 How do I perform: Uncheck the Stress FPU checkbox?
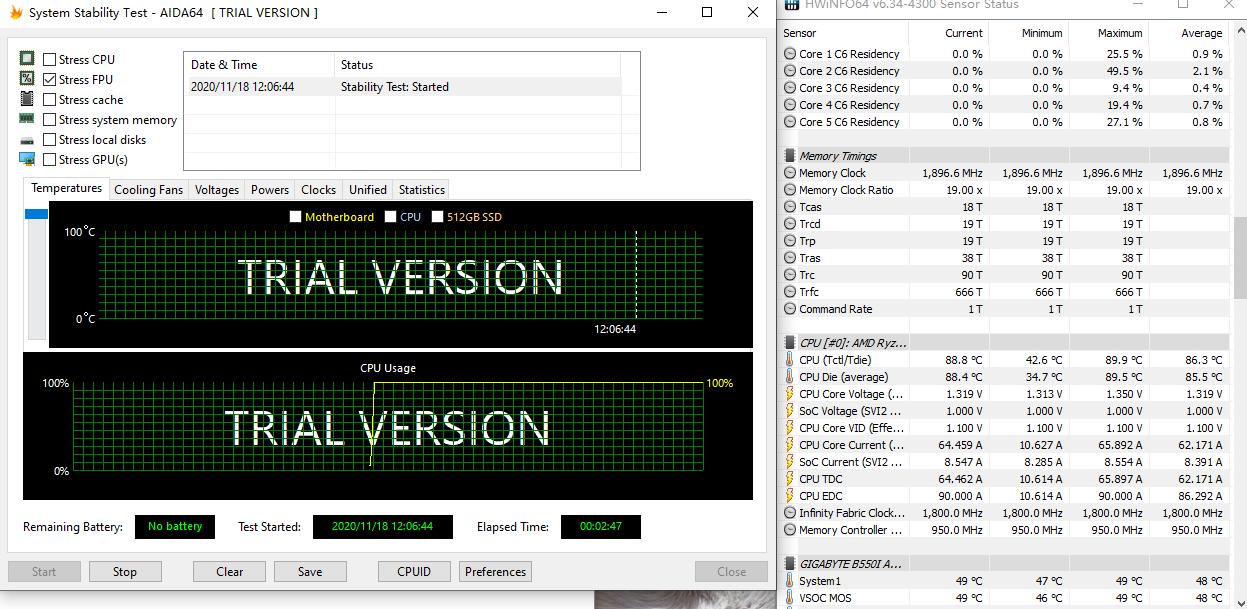pyautogui.click(x=50, y=80)
